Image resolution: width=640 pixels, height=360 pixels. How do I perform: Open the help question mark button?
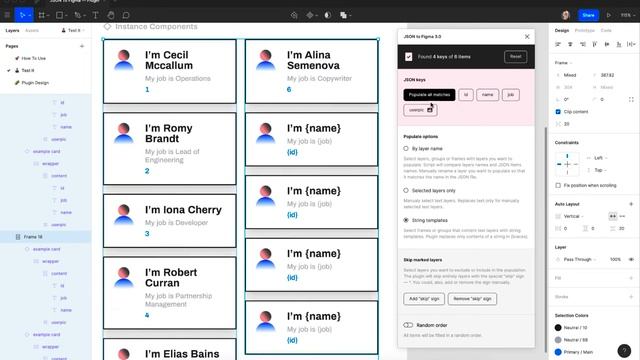624,351
